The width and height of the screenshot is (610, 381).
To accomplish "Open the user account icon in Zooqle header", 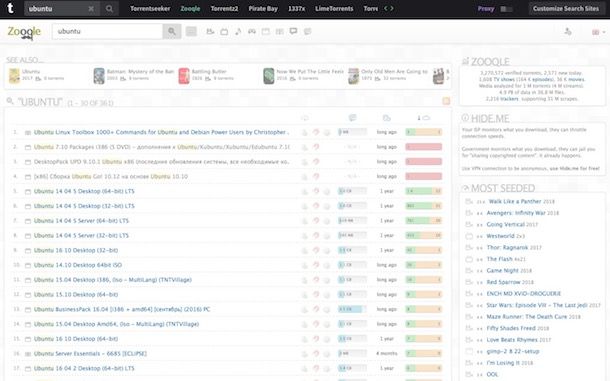I will [568, 32].
